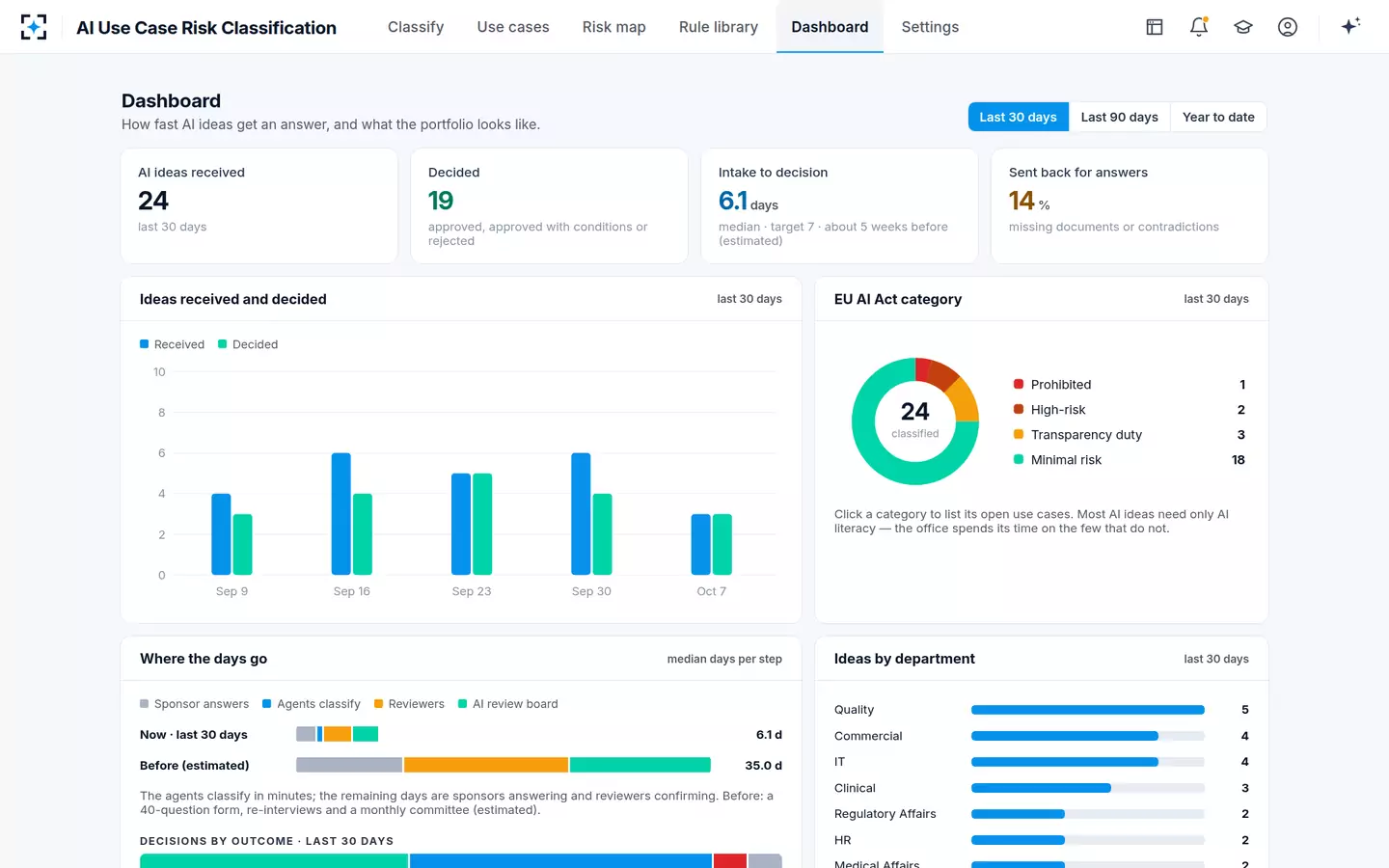Open the Settings tab
This screenshot has height=868, width=1389.
pos(930,27)
